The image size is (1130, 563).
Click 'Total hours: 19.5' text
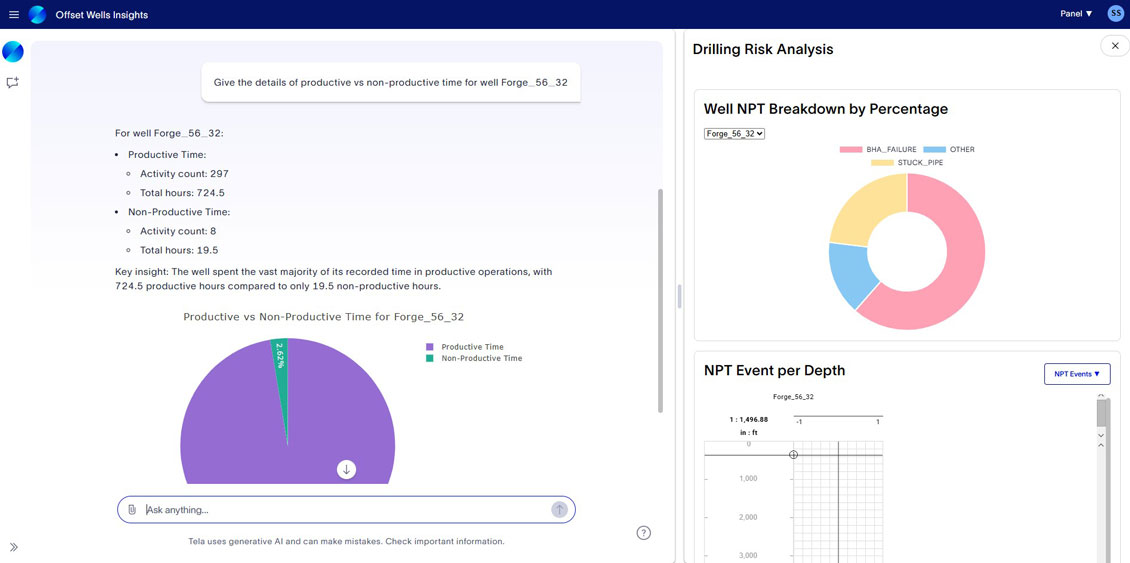179,250
